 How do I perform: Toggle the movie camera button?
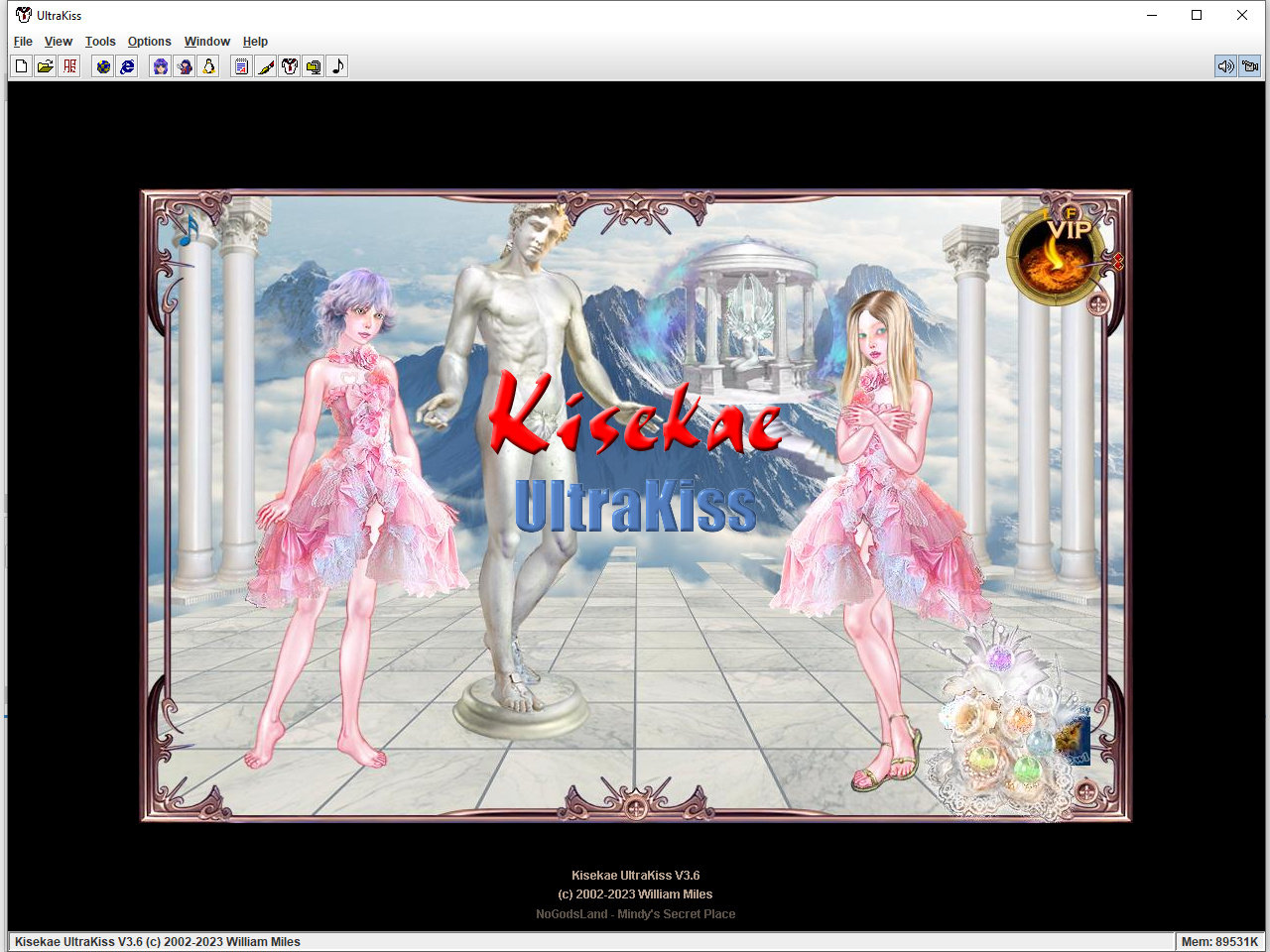pyautogui.click(x=1250, y=66)
